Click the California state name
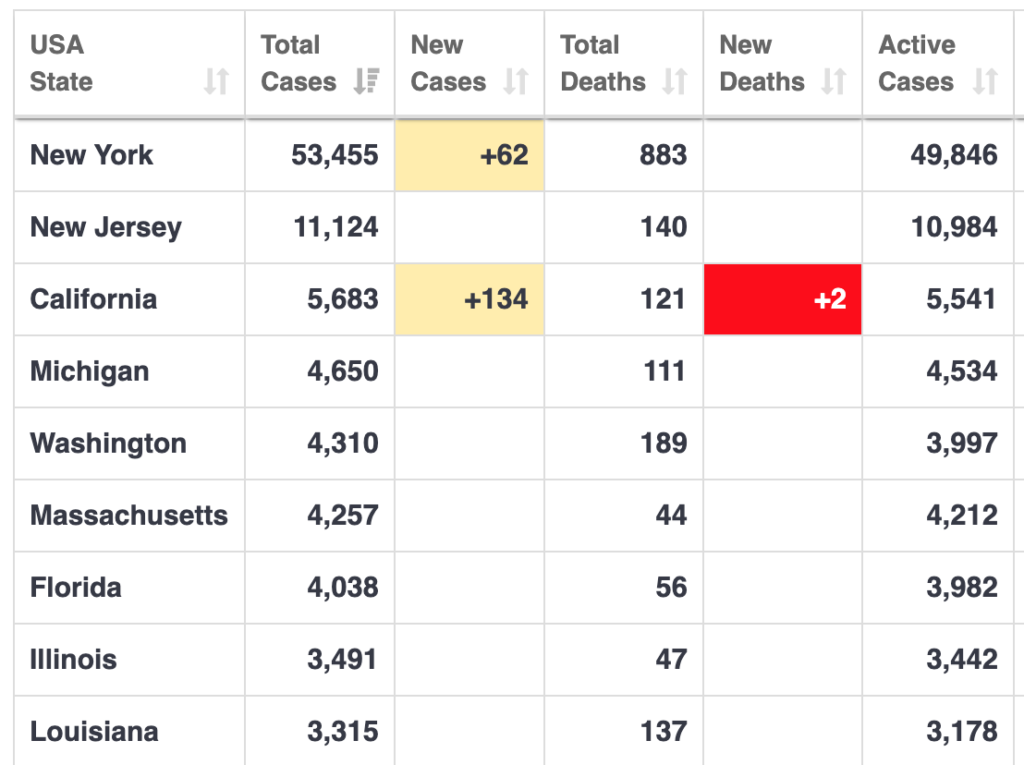 pos(94,299)
